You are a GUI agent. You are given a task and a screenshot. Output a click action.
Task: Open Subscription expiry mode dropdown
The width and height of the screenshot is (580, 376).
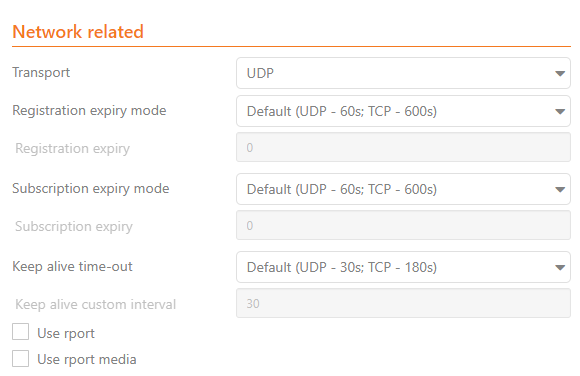(x=403, y=189)
